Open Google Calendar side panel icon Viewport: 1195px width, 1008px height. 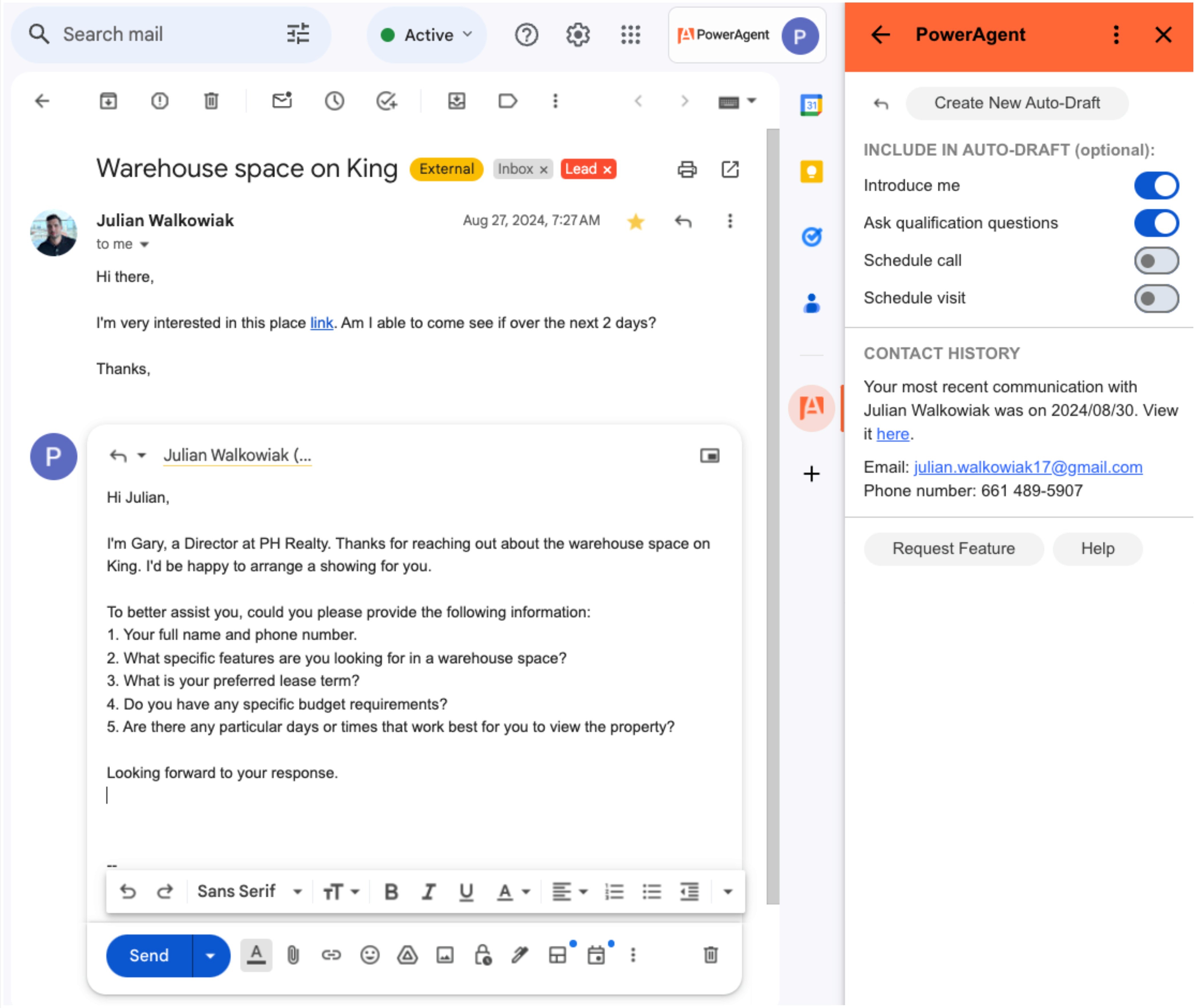pos(811,105)
